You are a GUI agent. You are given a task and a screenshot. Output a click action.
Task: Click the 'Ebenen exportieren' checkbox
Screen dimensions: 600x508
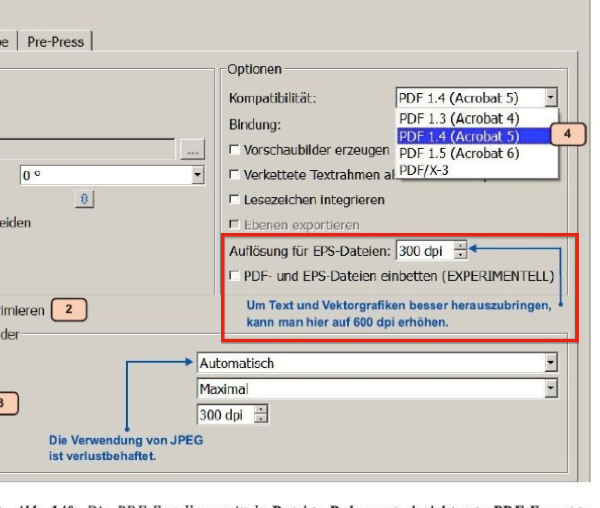[234, 225]
